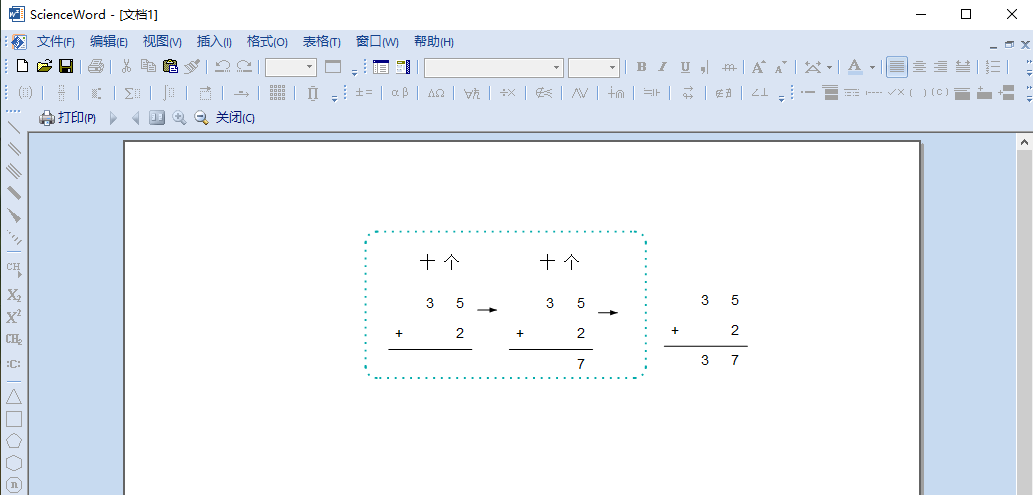Viewport: 1033px width, 495px height.
Task: Insert a matrix grid template
Action: coord(277,93)
